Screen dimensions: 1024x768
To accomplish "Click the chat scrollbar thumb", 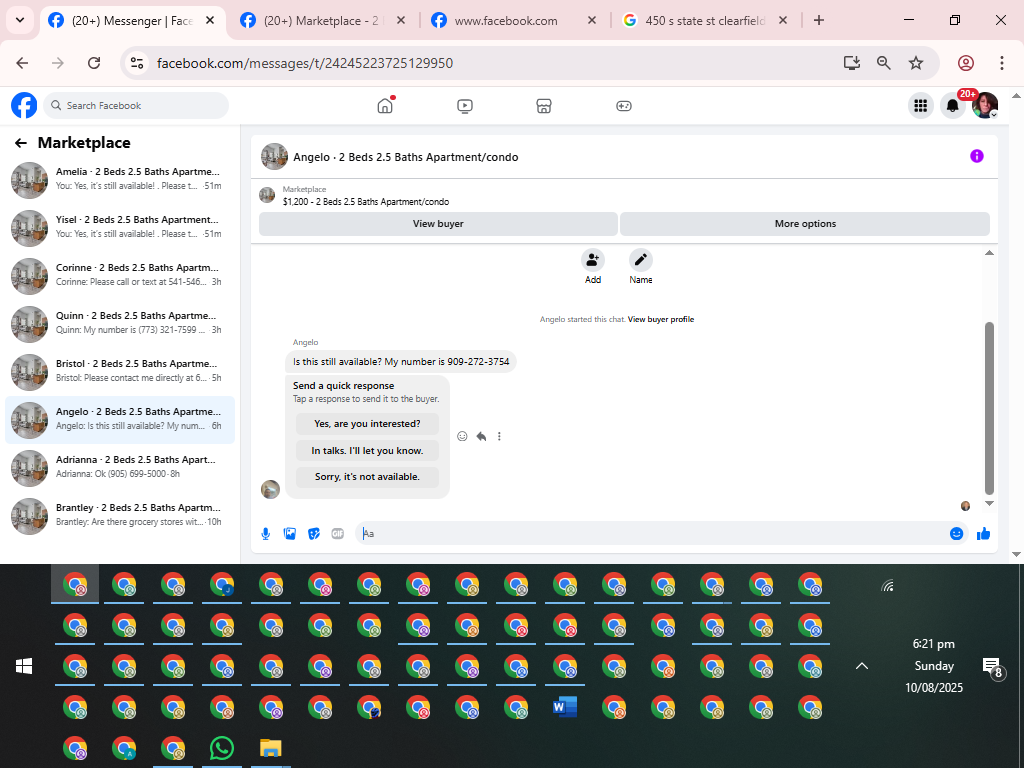I will [989, 408].
